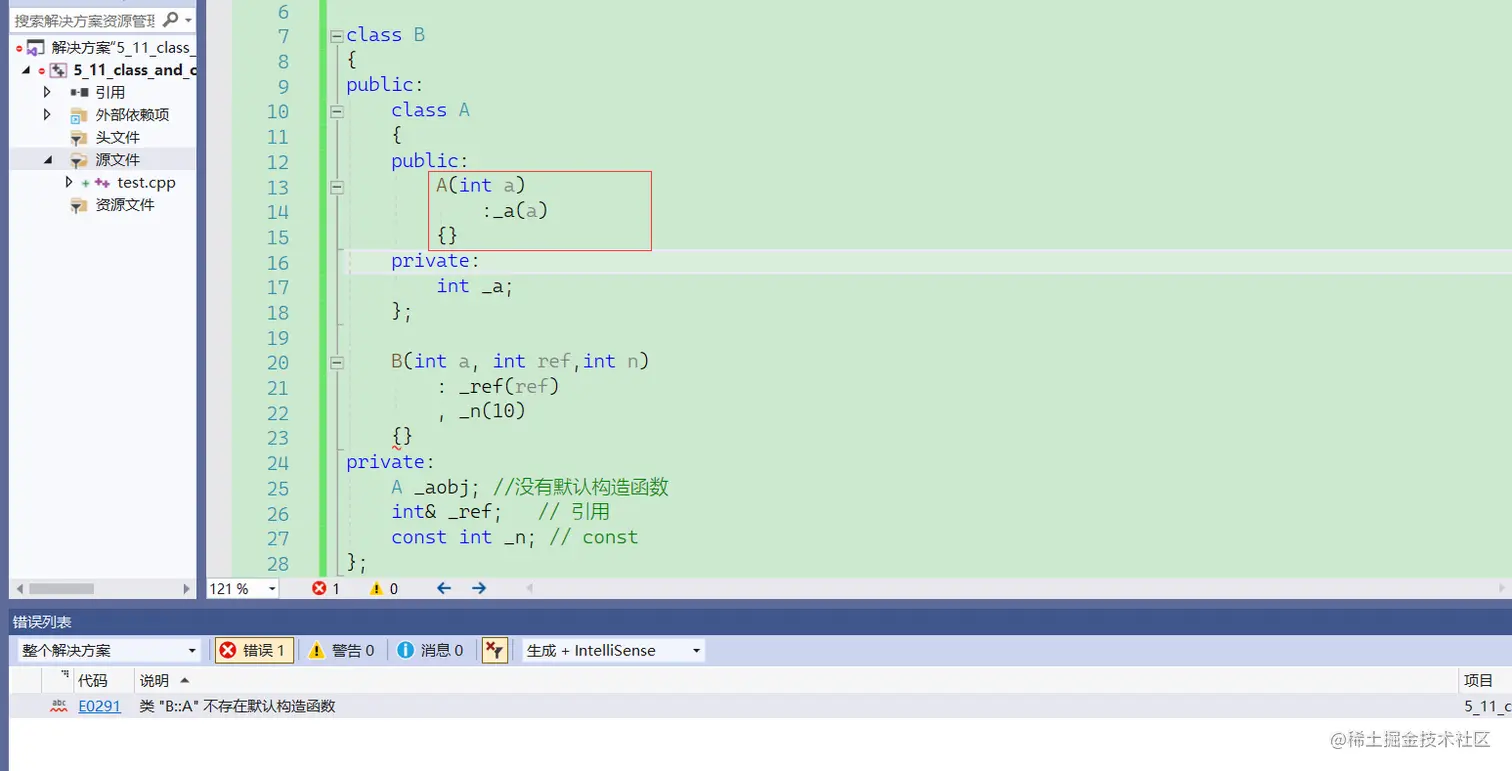Click the warning count indicator in editor
The width and height of the screenshot is (1512, 771).
coord(384,589)
